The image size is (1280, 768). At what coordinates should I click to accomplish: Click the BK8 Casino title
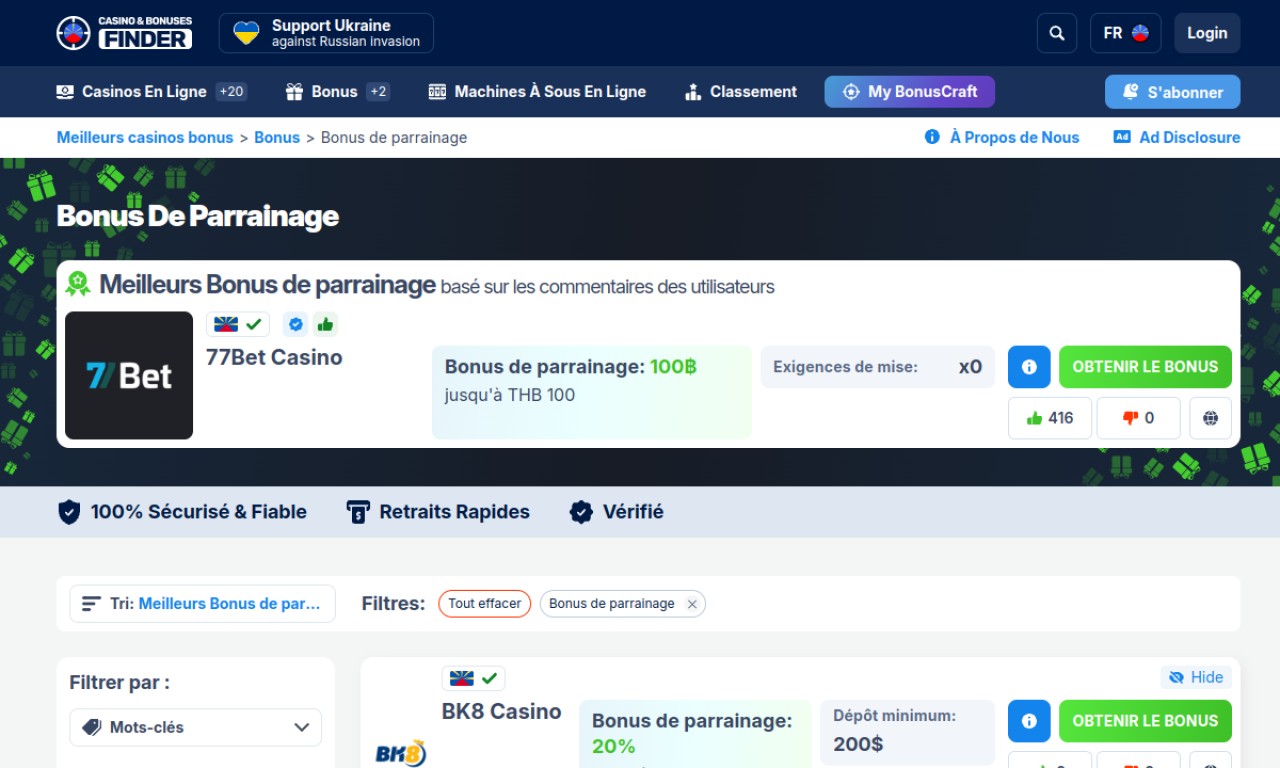(x=502, y=712)
